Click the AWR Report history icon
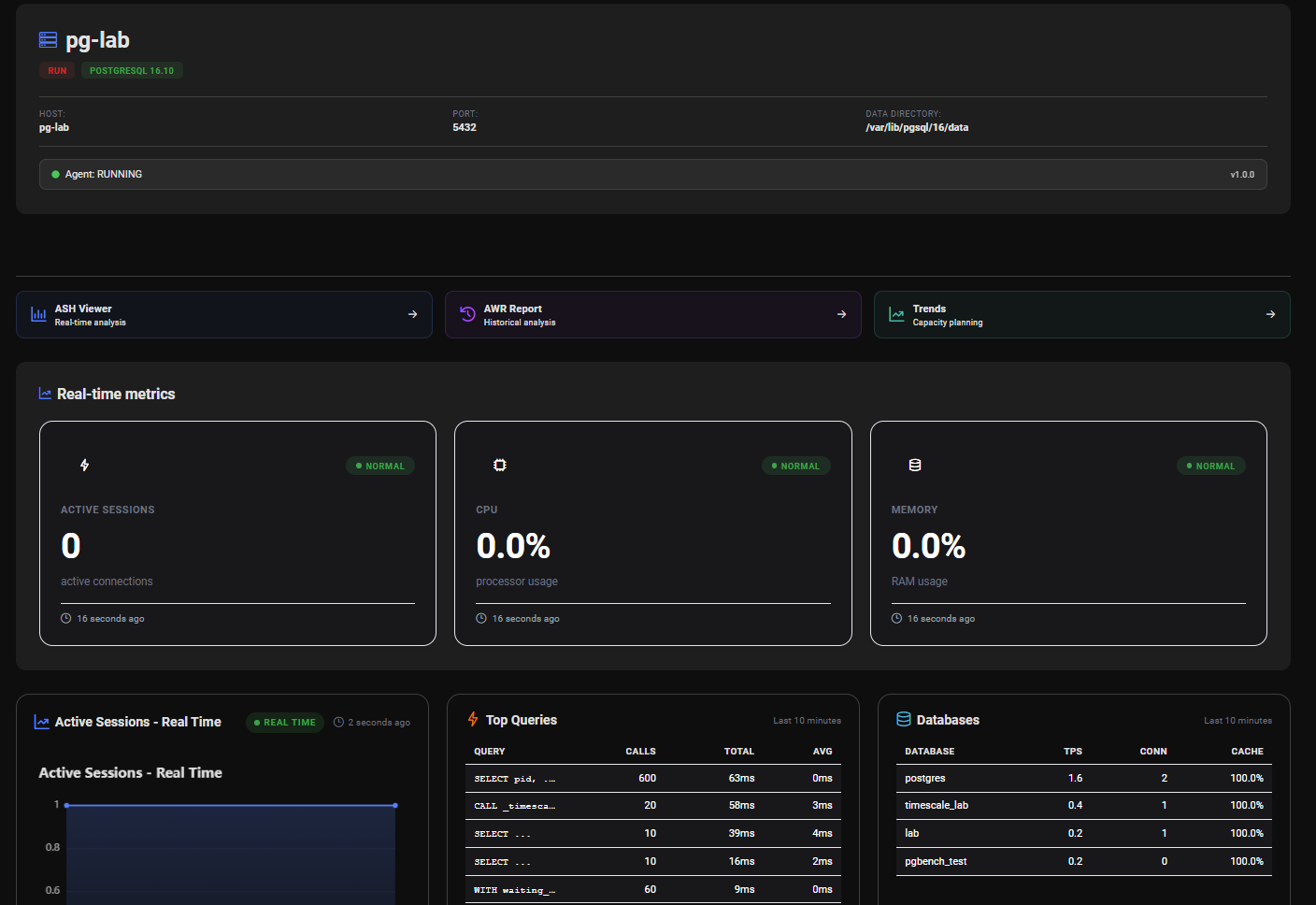The width and height of the screenshot is (1316, 905). point(468,315)
